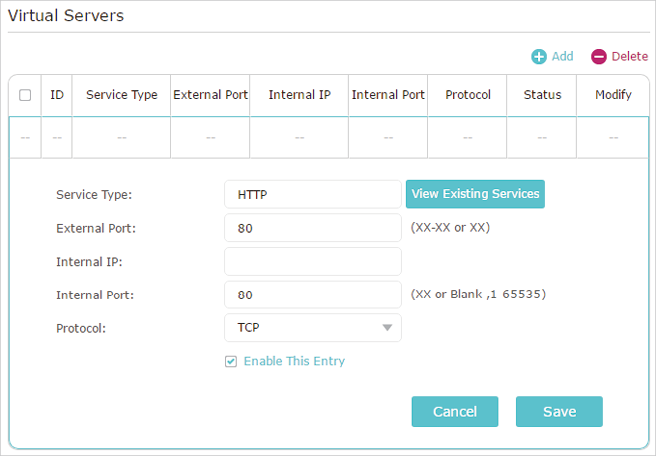
Task: Click the Cancel button
Action: 455,412
